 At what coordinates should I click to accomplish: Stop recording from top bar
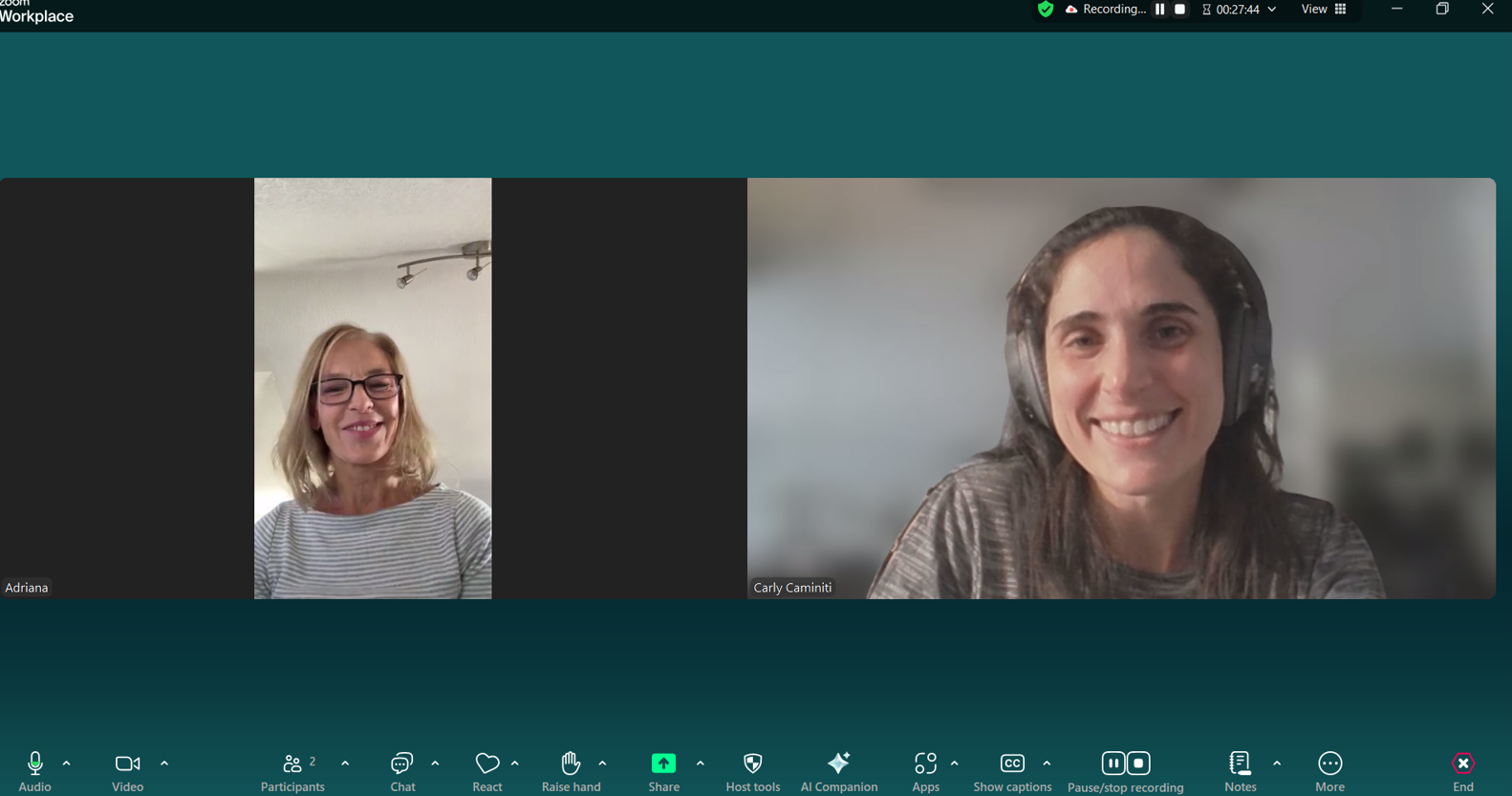1180,10
